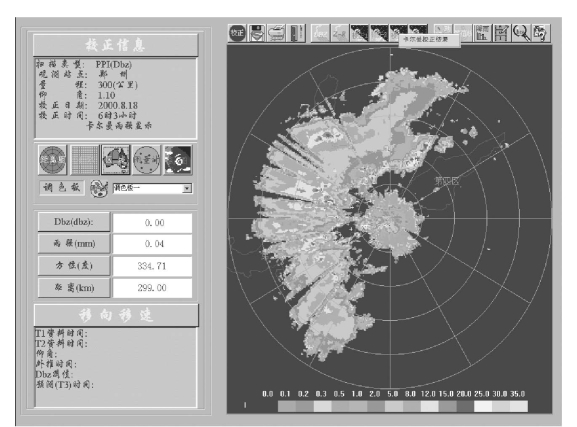
Task: Toggle the square grid overlay button
Action: (x=85, y=160)
